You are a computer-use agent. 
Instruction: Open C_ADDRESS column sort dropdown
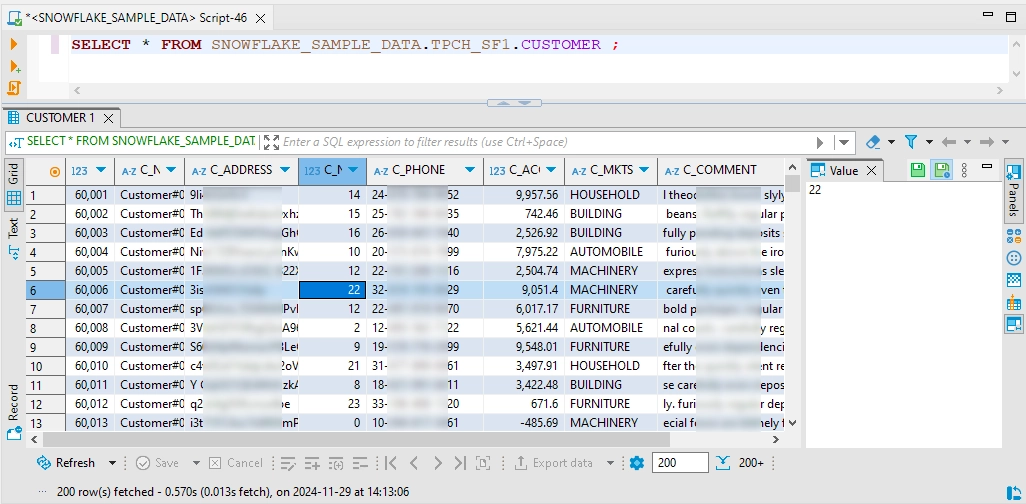(x=285, y=170)
